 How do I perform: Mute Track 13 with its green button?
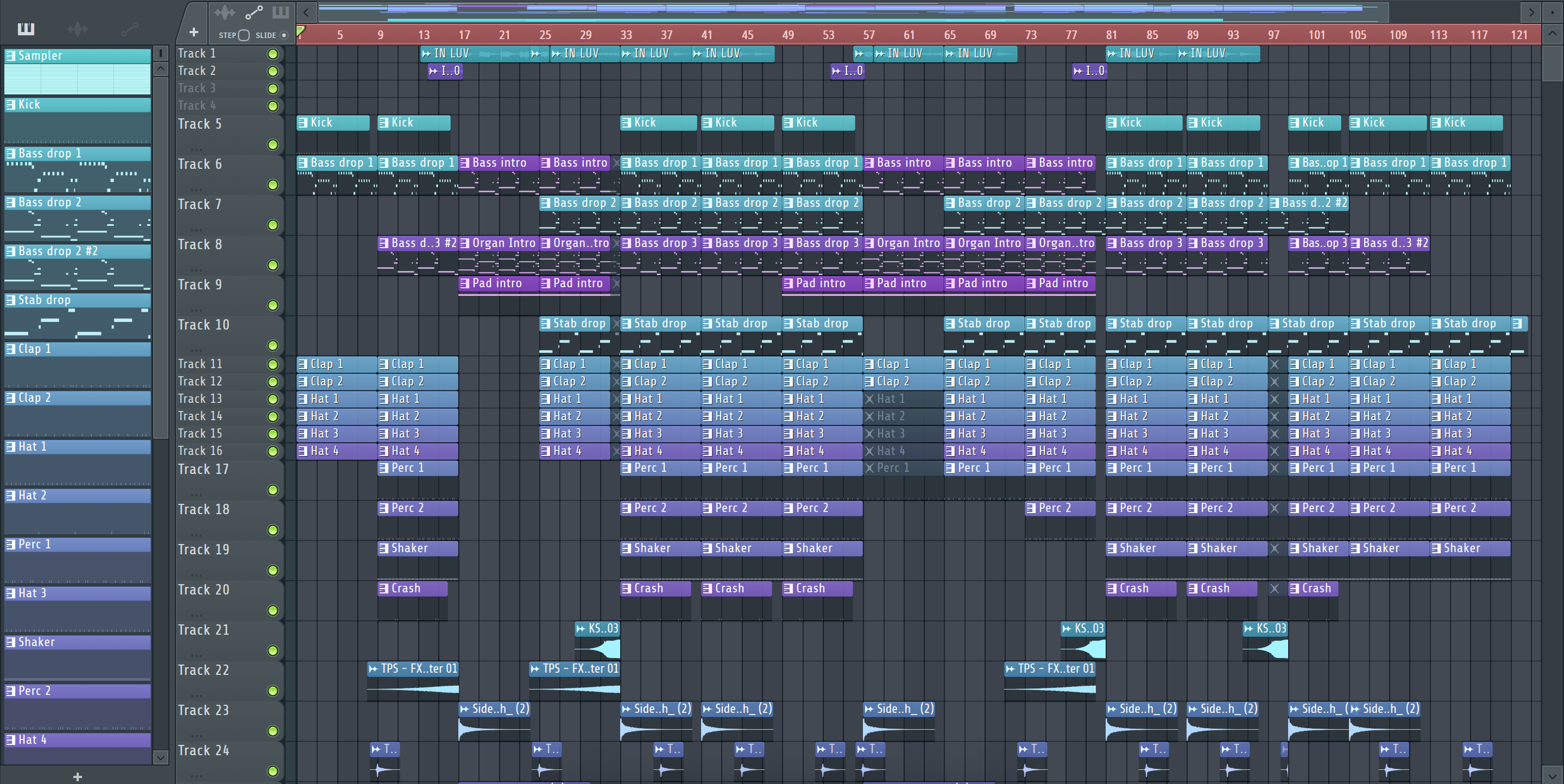pyautogui.click(x=273, y=399)
